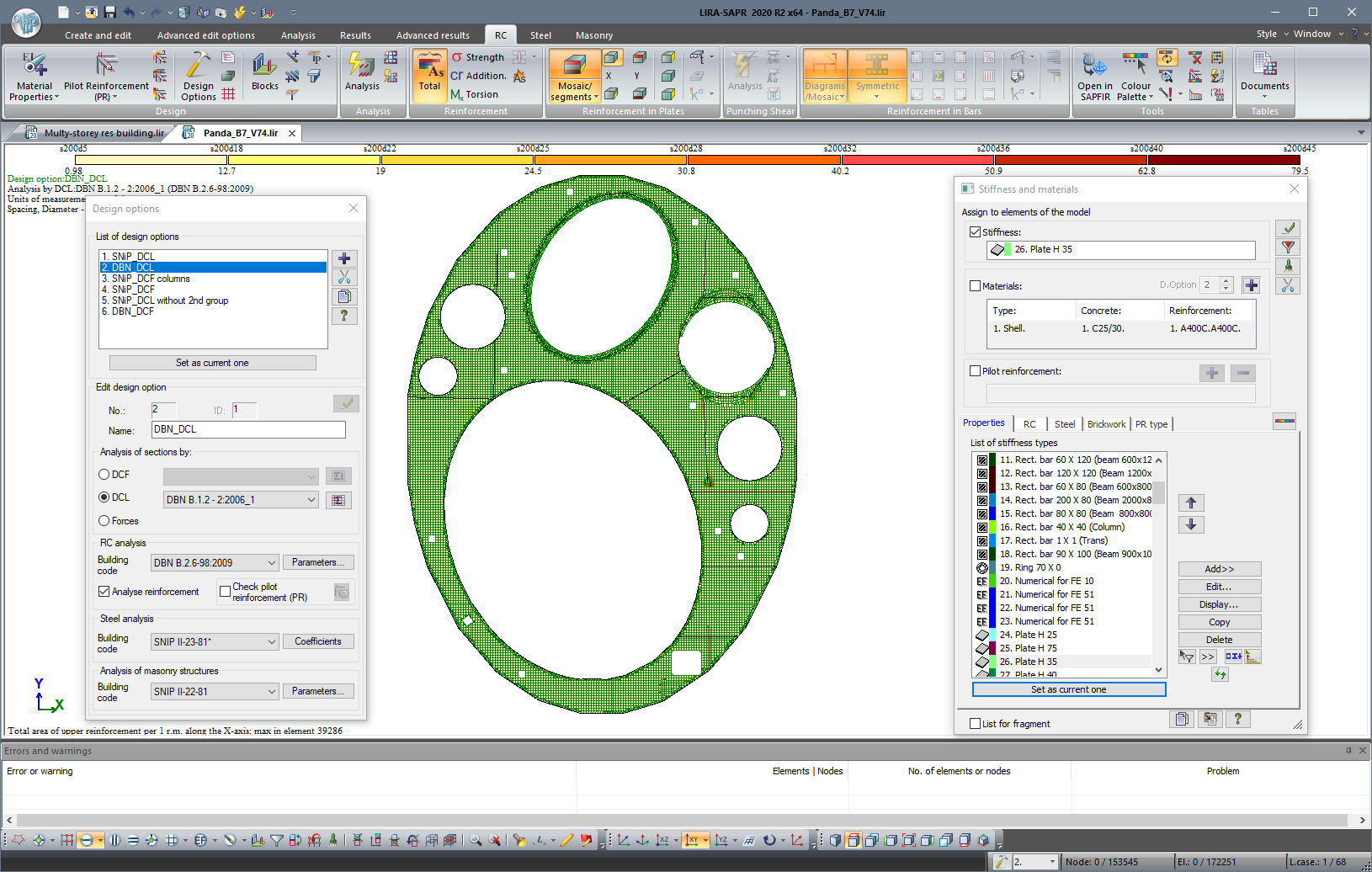The image size is (1372, 872).
Task: Add new design option with plus icon
Action: (344, 259)
